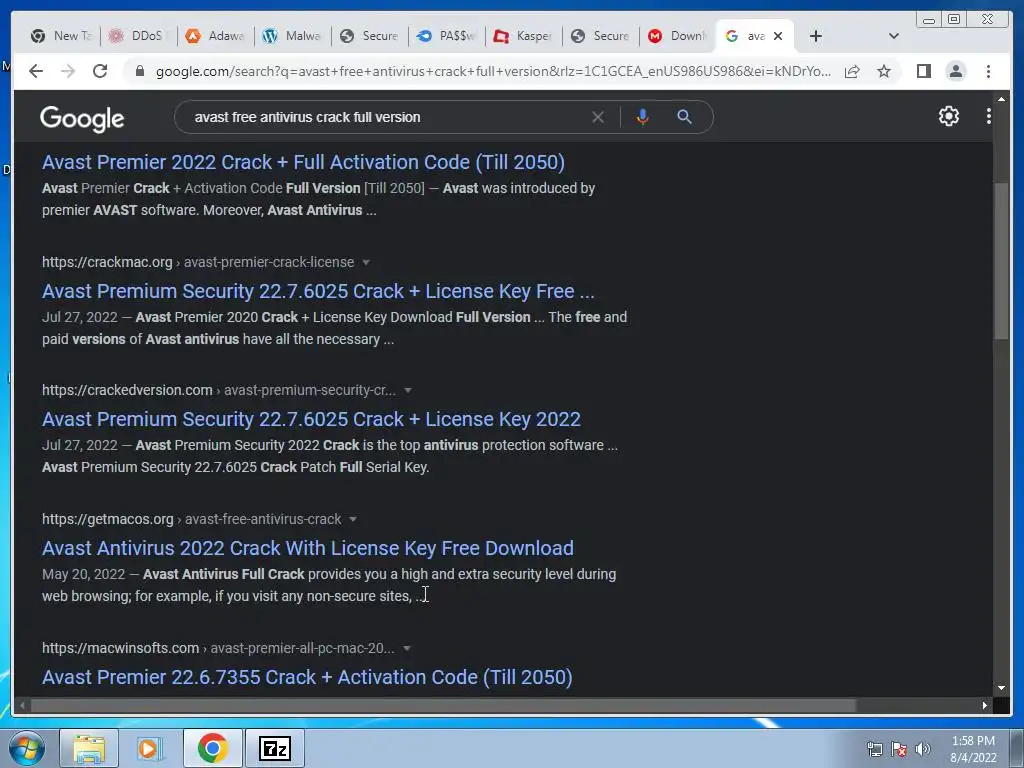Switch to the PA$$w tab
This screenshot has width=1024, height=768.
pos(447,36)
